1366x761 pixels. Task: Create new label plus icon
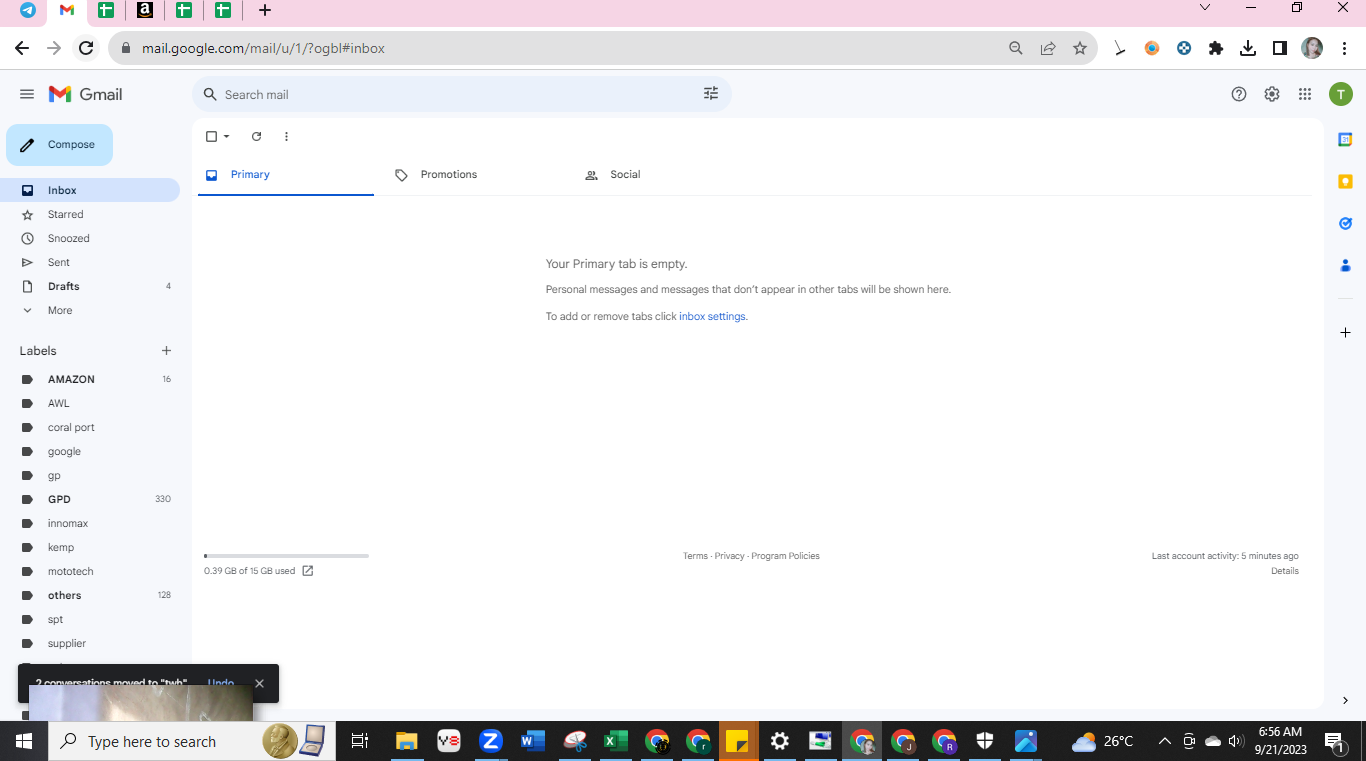(166, 351)
